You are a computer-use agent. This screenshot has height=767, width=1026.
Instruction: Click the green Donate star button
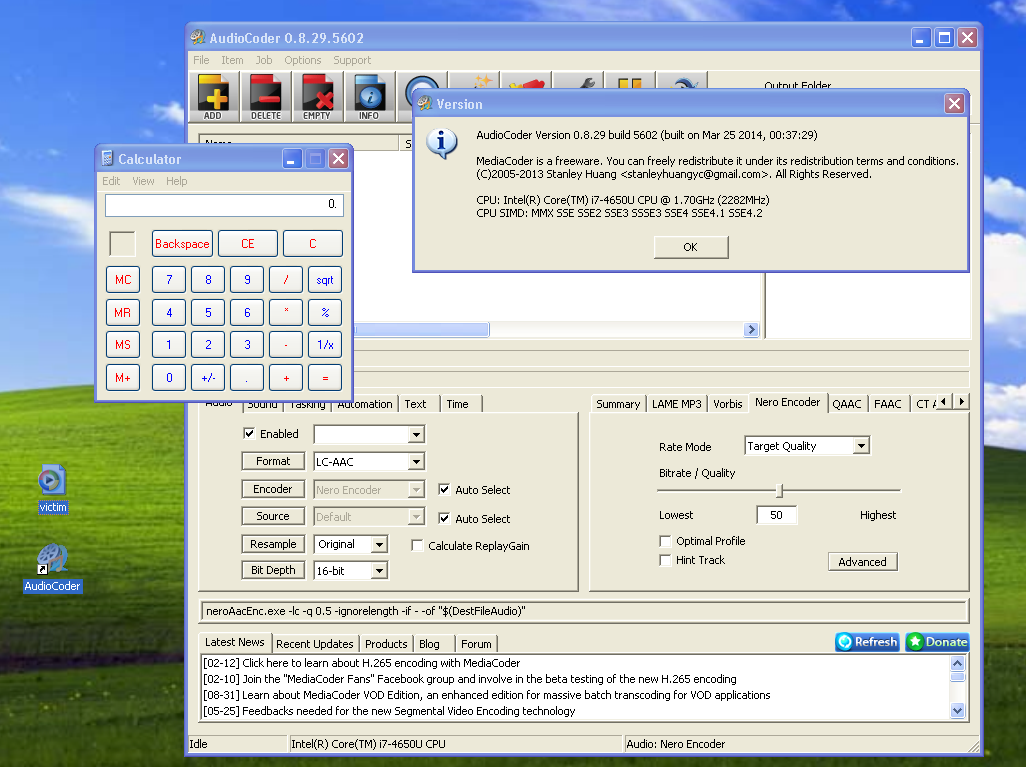pyautogui.click(x=937, y=642)
